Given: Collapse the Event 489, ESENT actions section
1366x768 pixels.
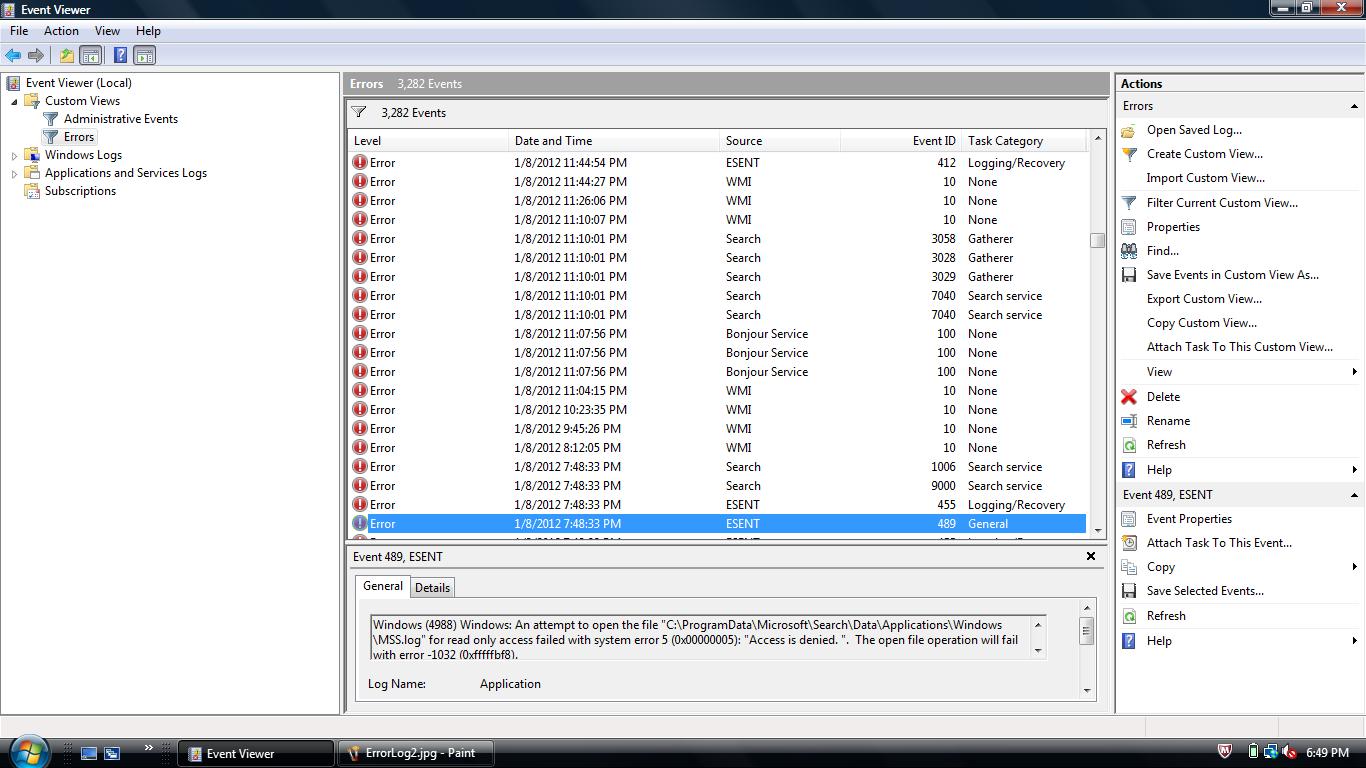Looking at the screenshot, I should 1354,495.
